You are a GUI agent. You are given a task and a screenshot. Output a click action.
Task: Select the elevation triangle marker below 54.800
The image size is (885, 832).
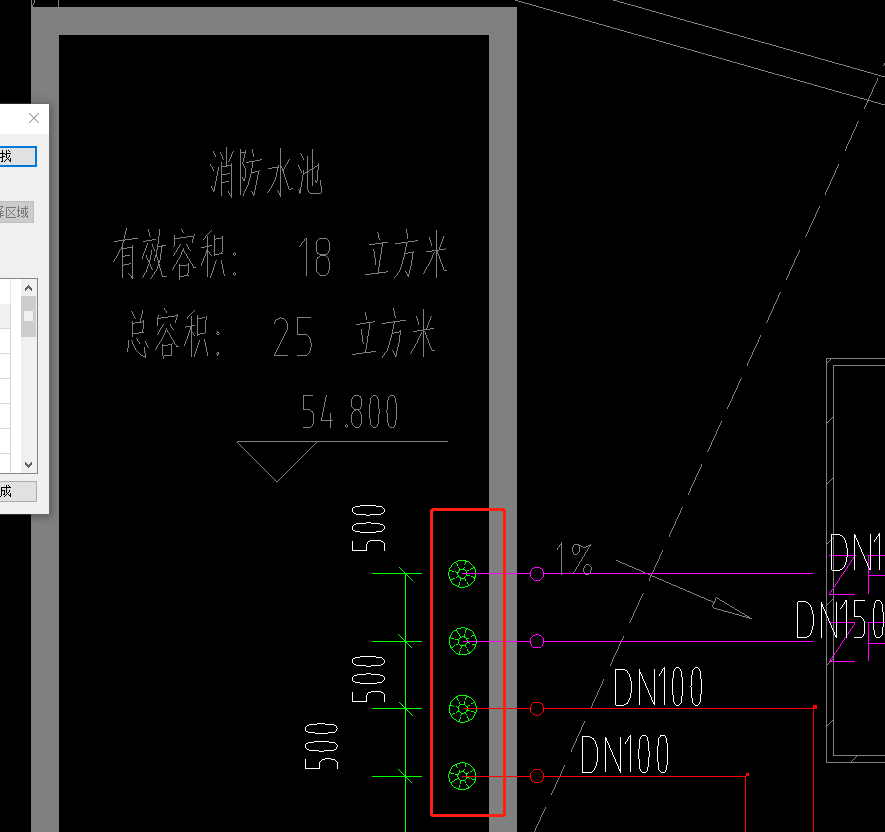tap(277, 461)
